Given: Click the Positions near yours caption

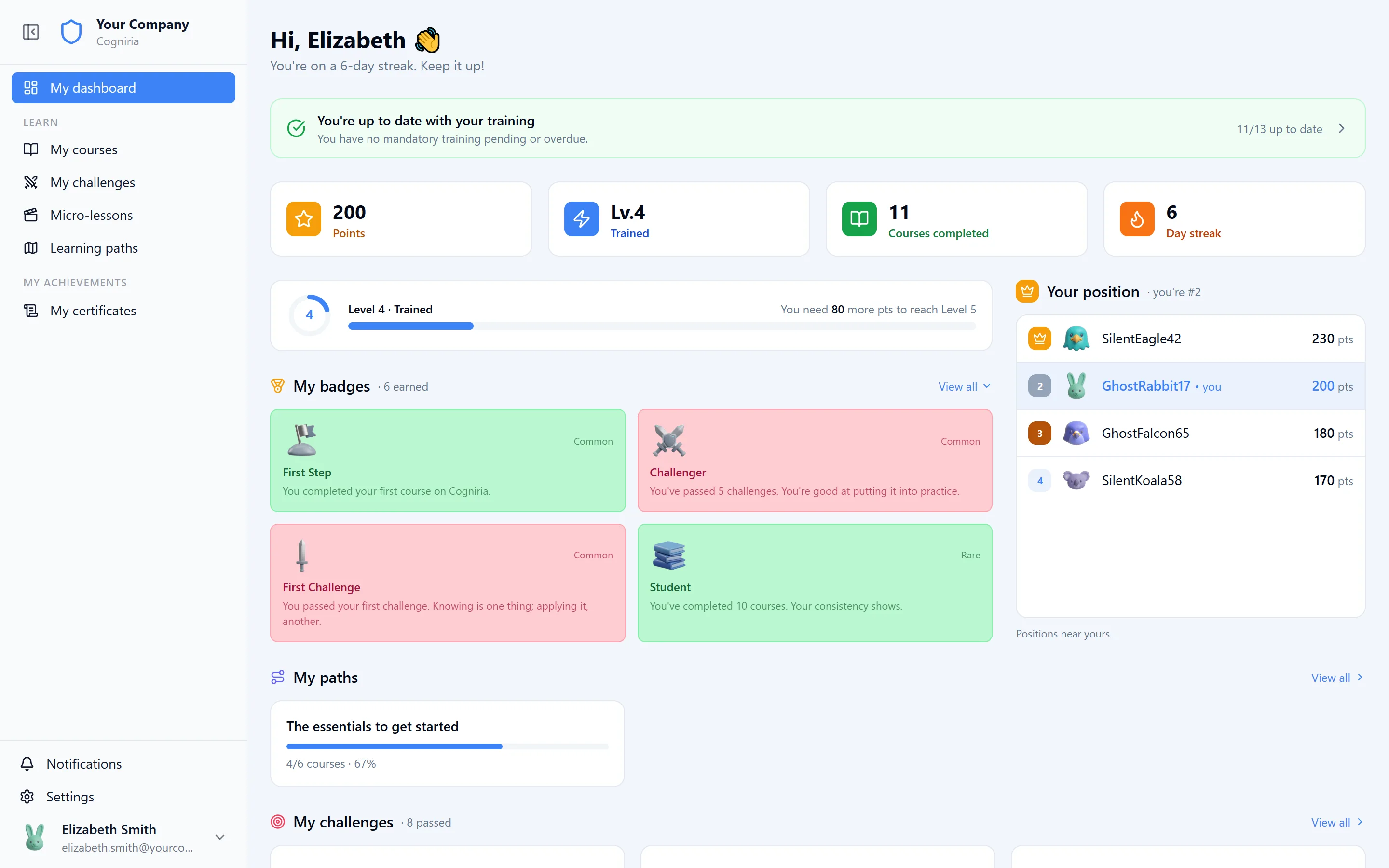Looking at the screenshot, I should click(1063, 634).
